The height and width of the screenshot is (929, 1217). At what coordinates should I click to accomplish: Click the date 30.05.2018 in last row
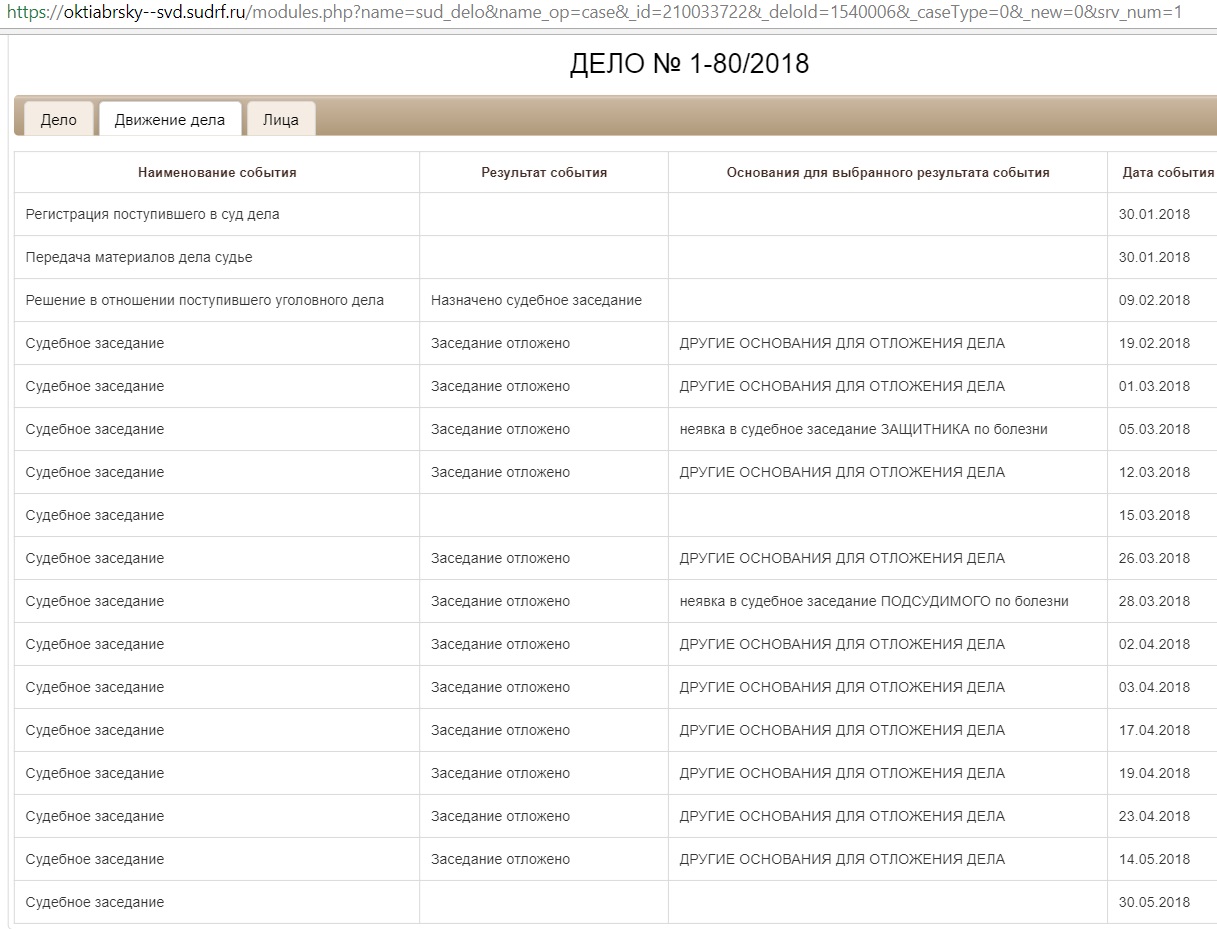coord(1154,902)
